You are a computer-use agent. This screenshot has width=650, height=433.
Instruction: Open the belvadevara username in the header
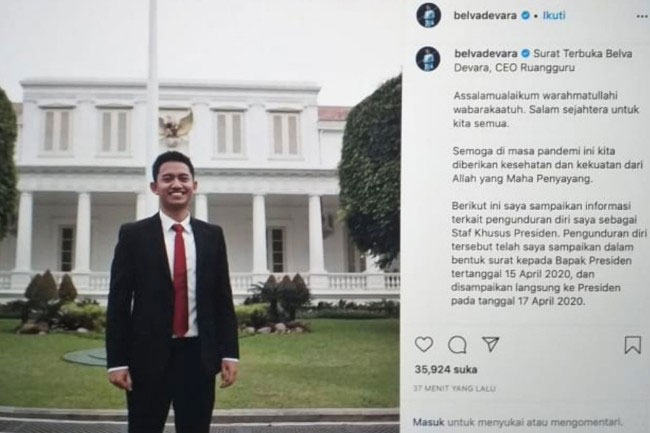click(485, 16)
